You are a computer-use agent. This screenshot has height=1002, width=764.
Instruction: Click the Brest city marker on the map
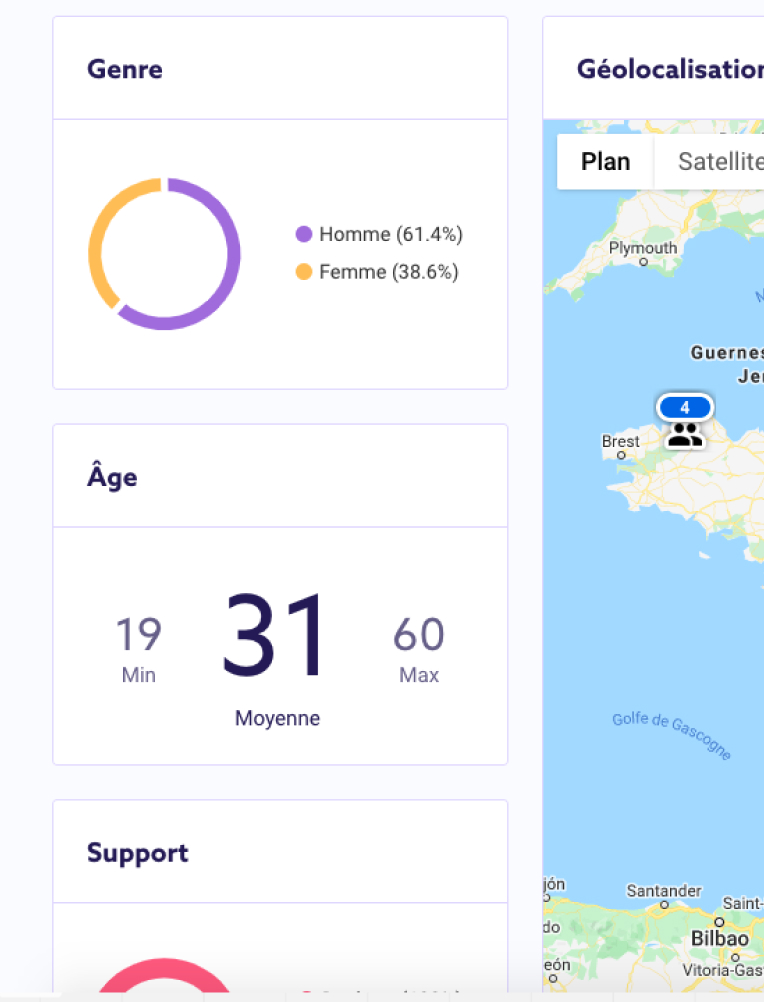pyautogui.click(x=621, y=455)
